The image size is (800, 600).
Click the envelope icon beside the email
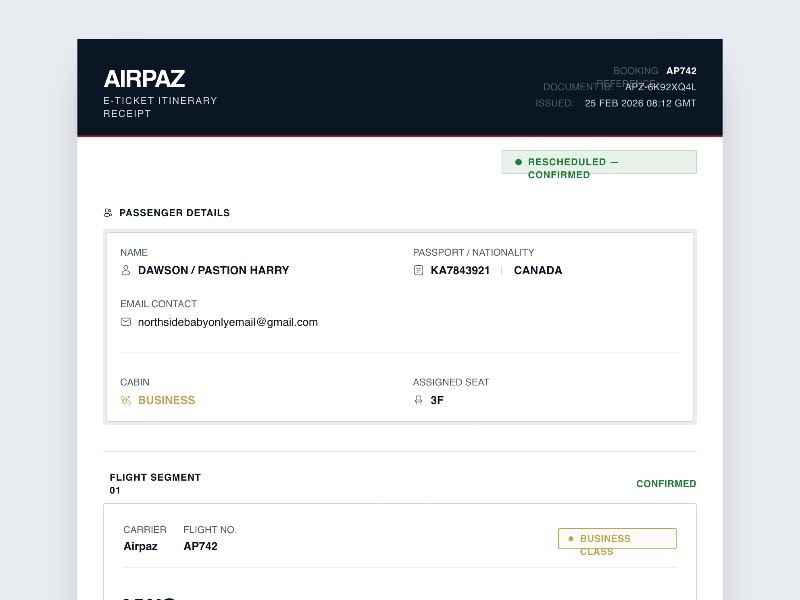coord(126,322)
